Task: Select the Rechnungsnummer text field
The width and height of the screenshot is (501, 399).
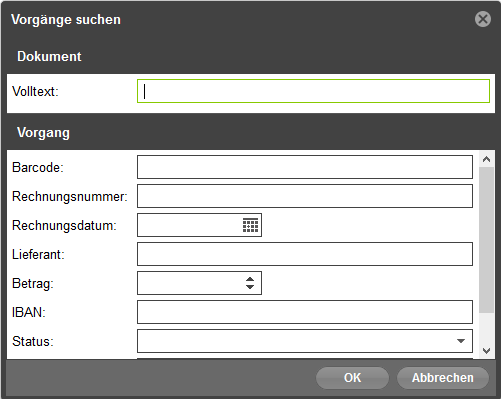Action: point(305,196)
